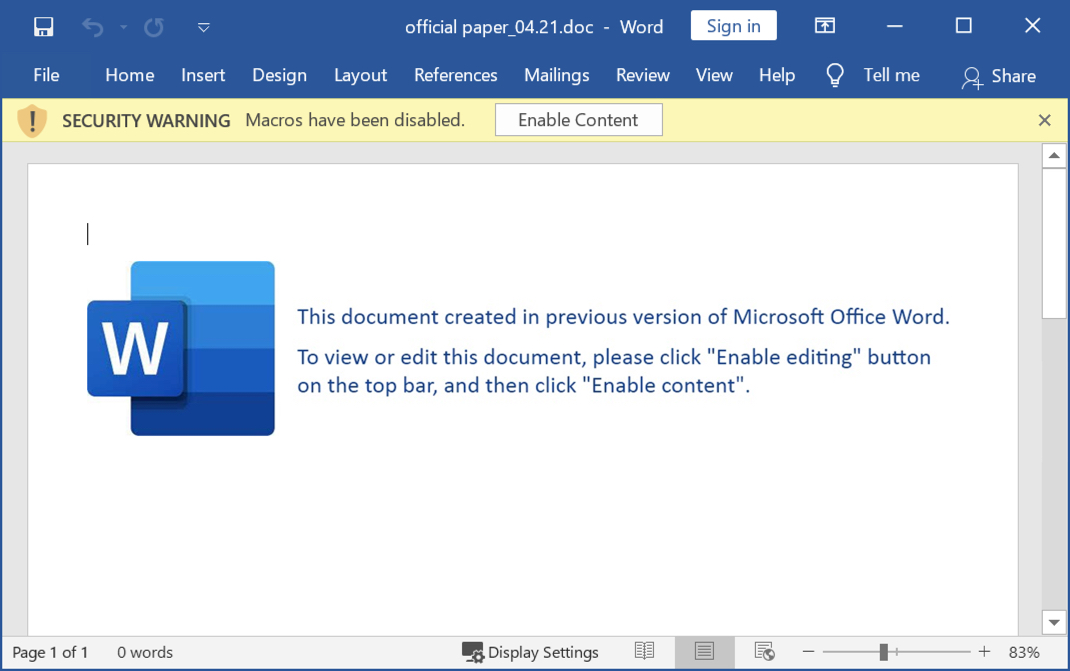Switch to the Insert tab
This screenshot has height=671, width=1070.
click(x=203, y=75)
